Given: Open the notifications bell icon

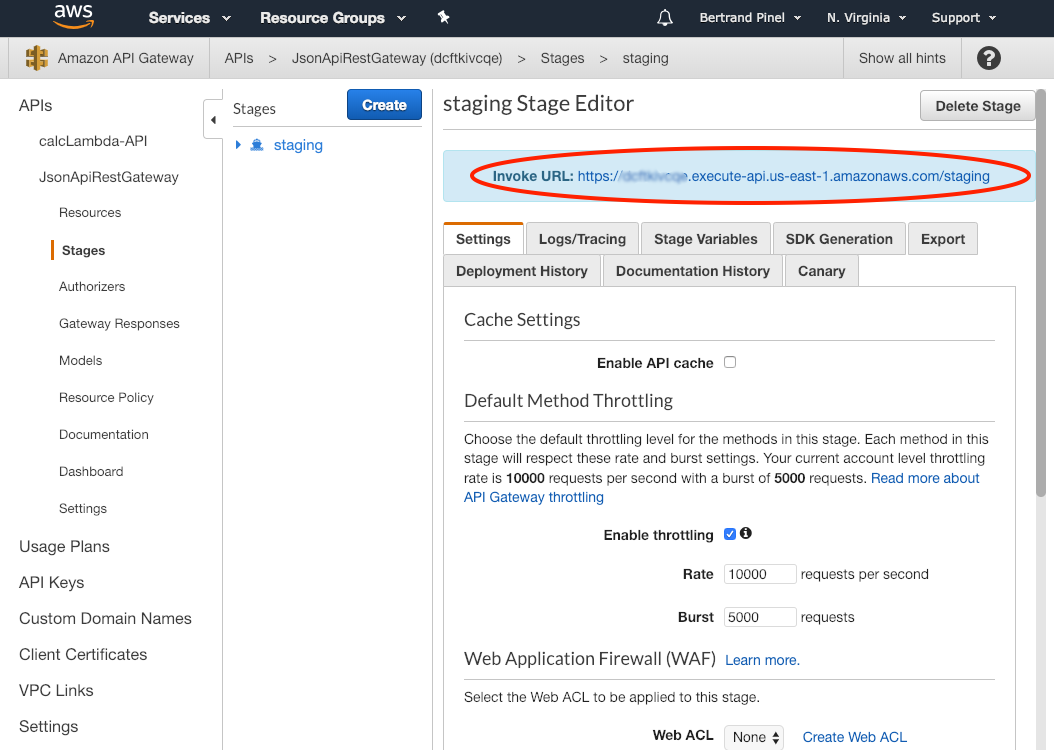Looking at the screenshot, I should coord(665,17).
